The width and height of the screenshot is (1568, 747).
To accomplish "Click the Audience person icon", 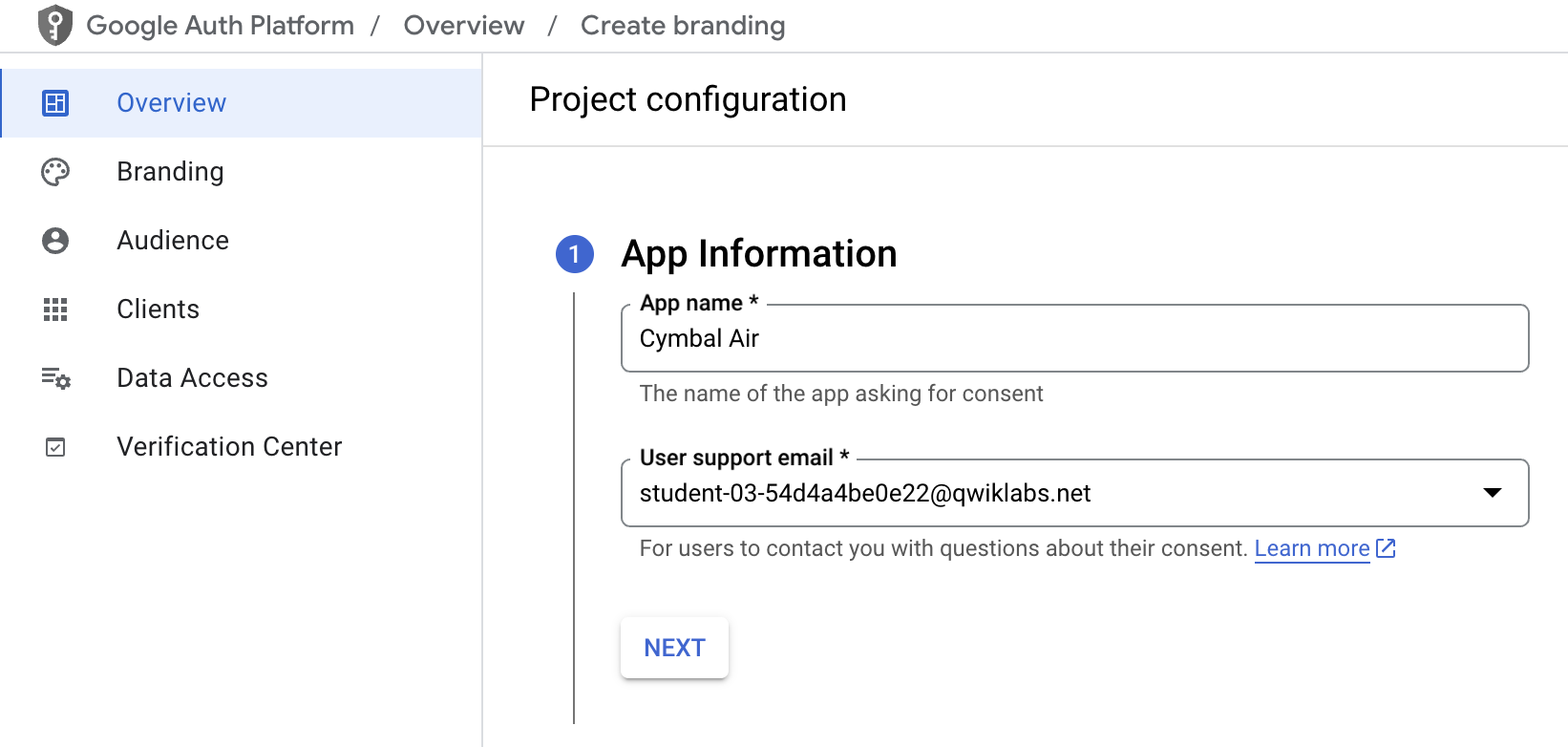I will [x=55, y=241].
